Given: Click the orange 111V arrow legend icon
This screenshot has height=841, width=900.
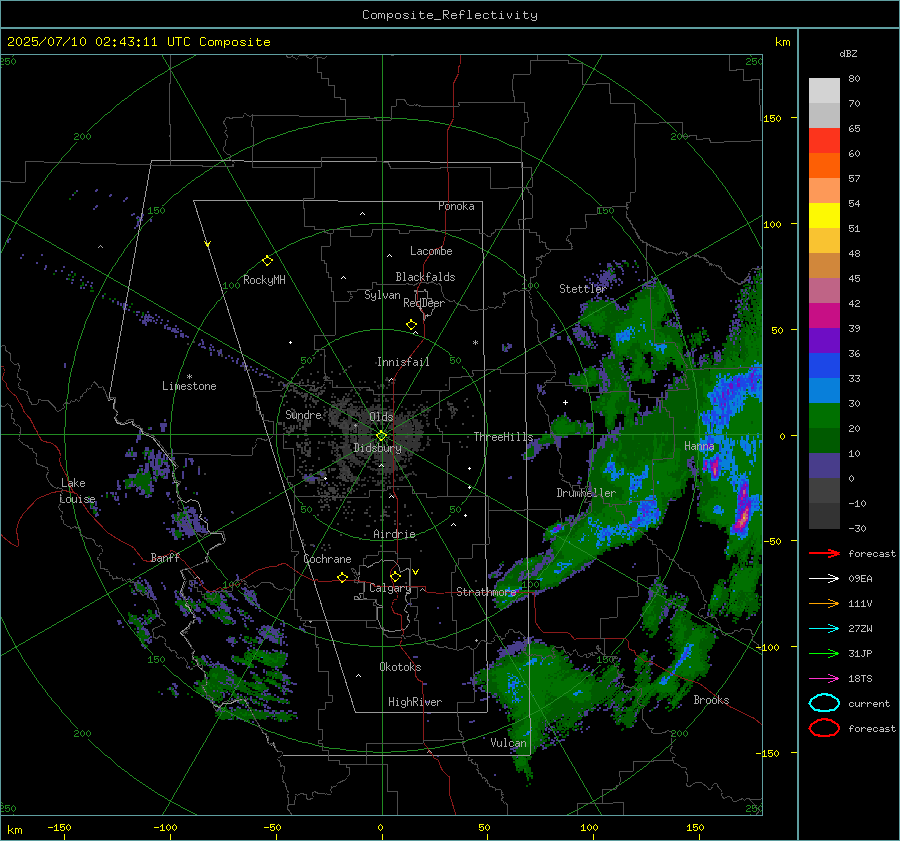Looking at the screenshot, I should click(x=824, y=603).
